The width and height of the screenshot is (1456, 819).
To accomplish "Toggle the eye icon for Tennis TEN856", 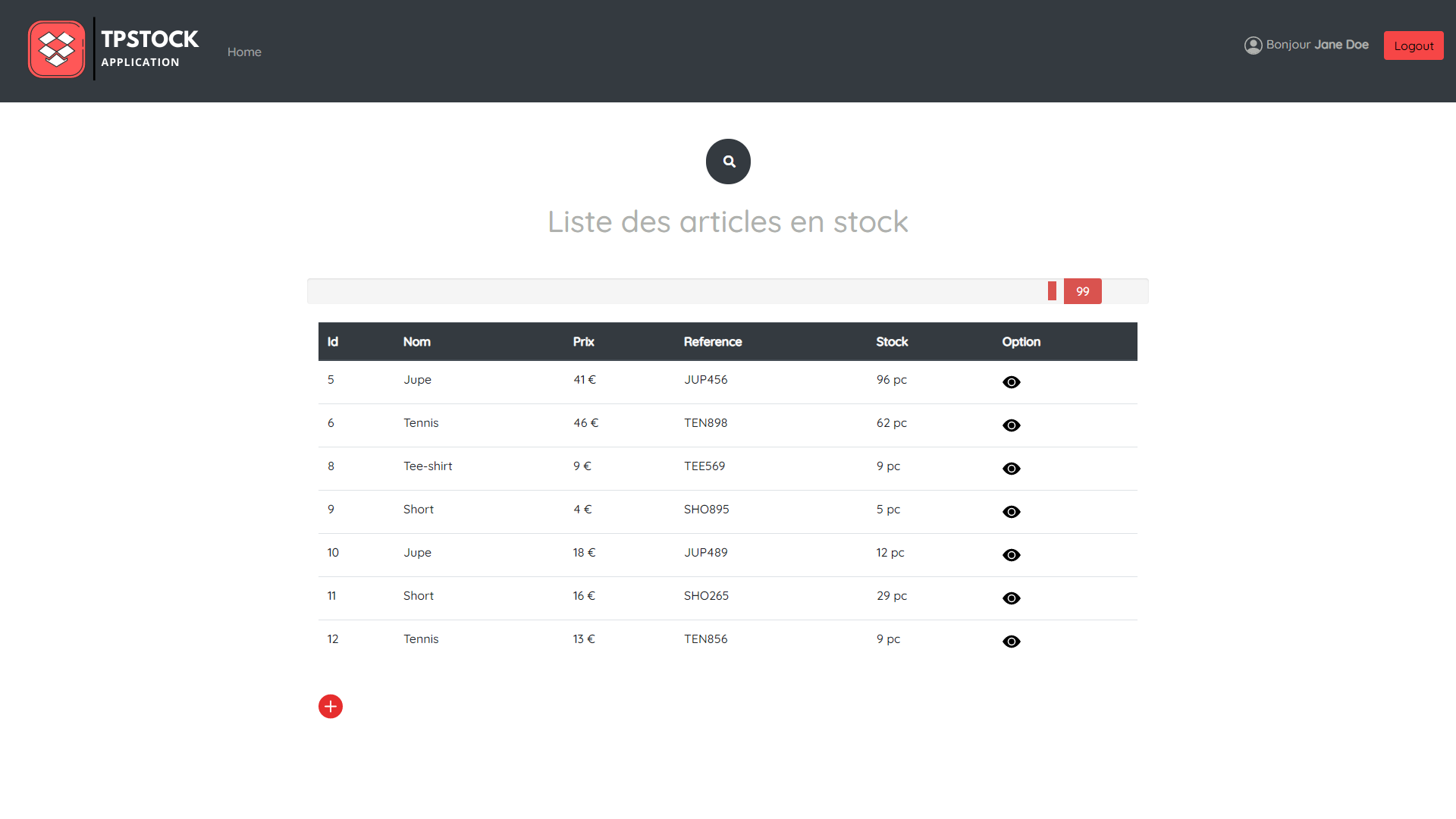I will click(1012, 642).
